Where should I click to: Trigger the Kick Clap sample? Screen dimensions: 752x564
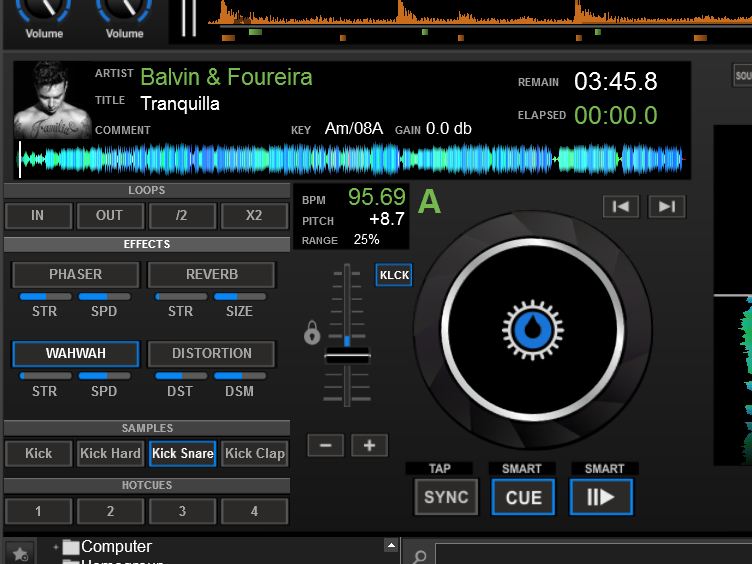click(x=254, y=454)
